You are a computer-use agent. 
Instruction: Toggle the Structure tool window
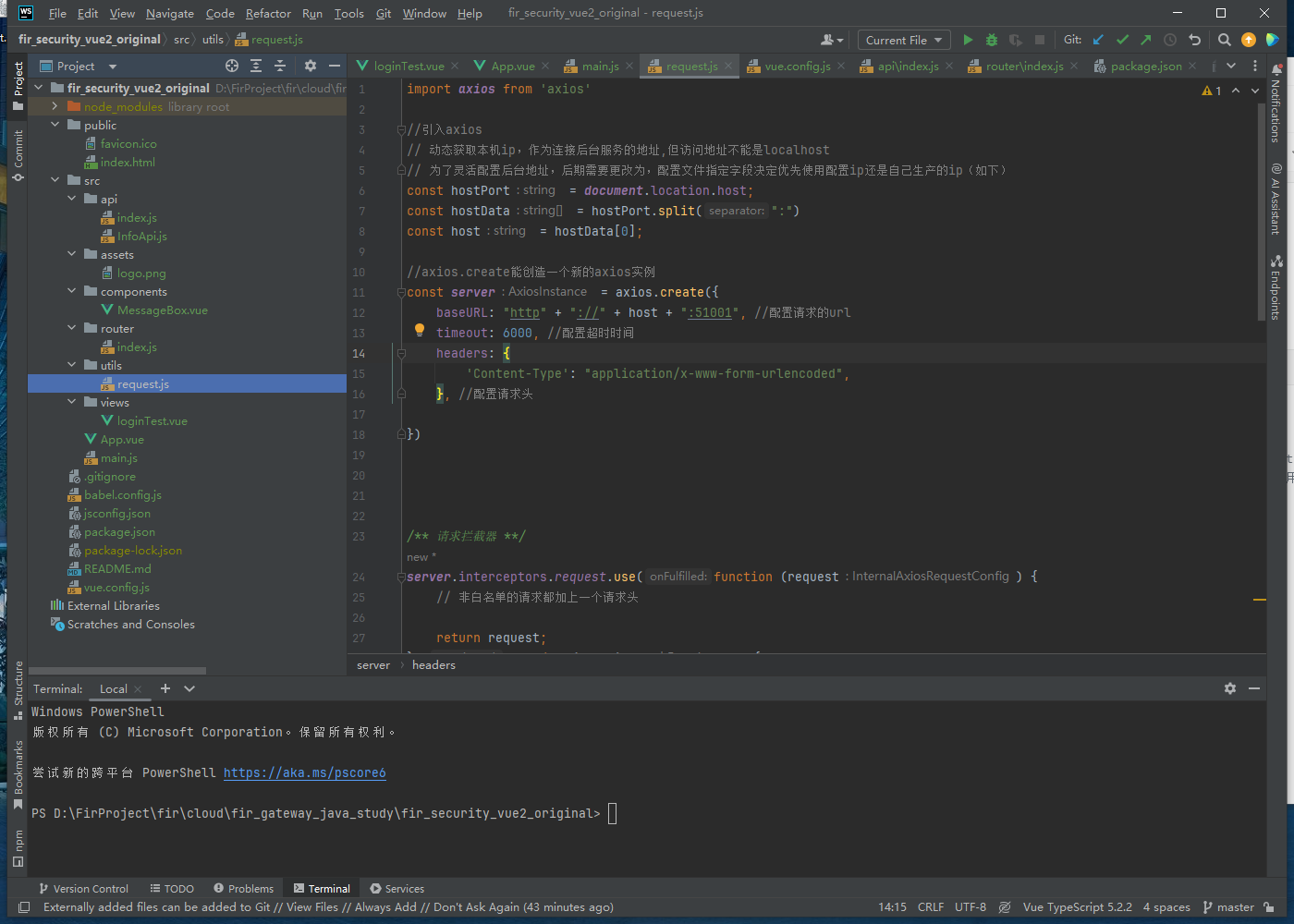click(18, 690)
